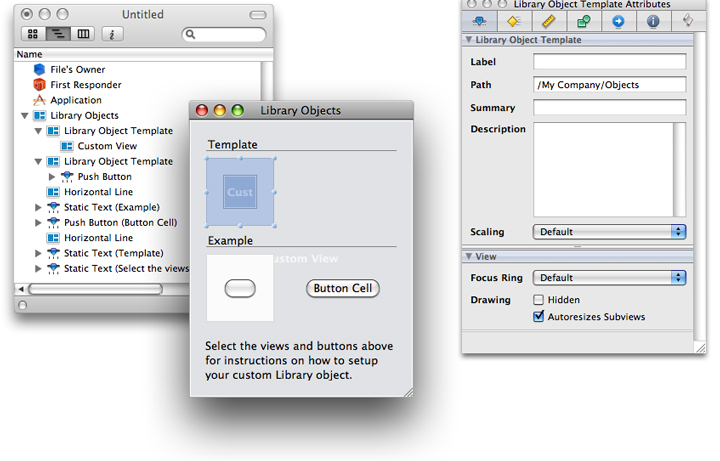The height and width of the screenshot is (461, 720).
Task: Click the Library Objects window icon in outline
Action: pos(39,115)
